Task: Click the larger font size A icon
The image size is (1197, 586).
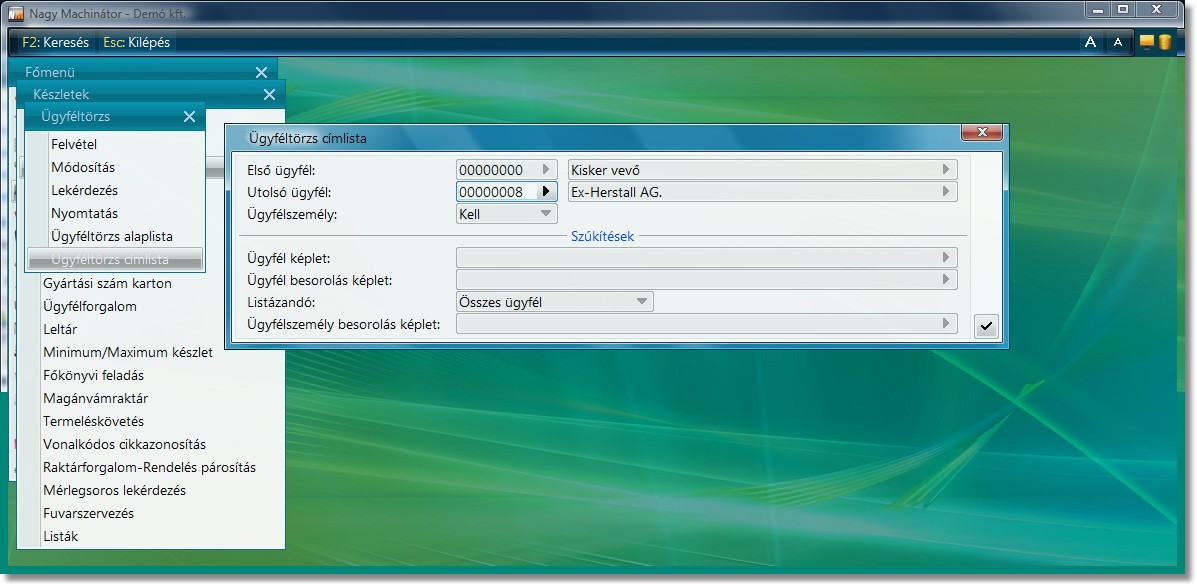Action: click(x=1090, y=42)
